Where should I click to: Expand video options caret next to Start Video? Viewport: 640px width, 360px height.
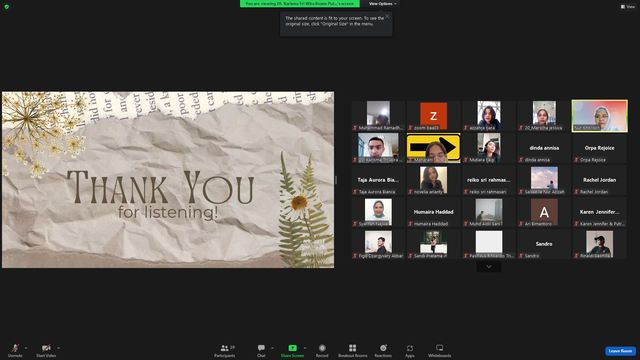[58, 348]
